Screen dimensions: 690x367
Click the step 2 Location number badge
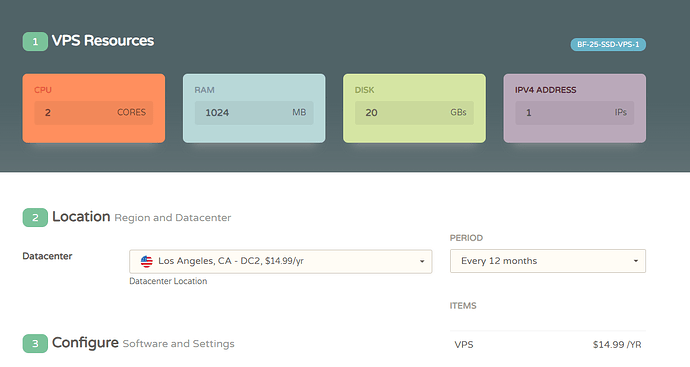(35, 217)
